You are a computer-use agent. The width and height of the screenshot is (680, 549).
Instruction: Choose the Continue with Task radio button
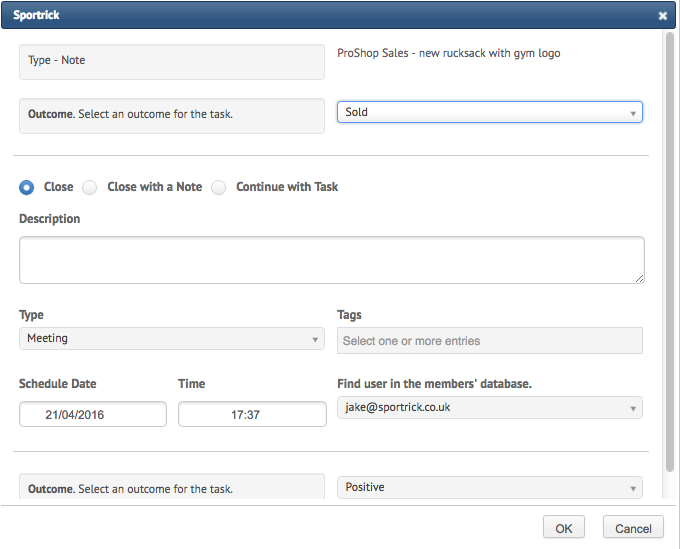(x=219, y=187)
